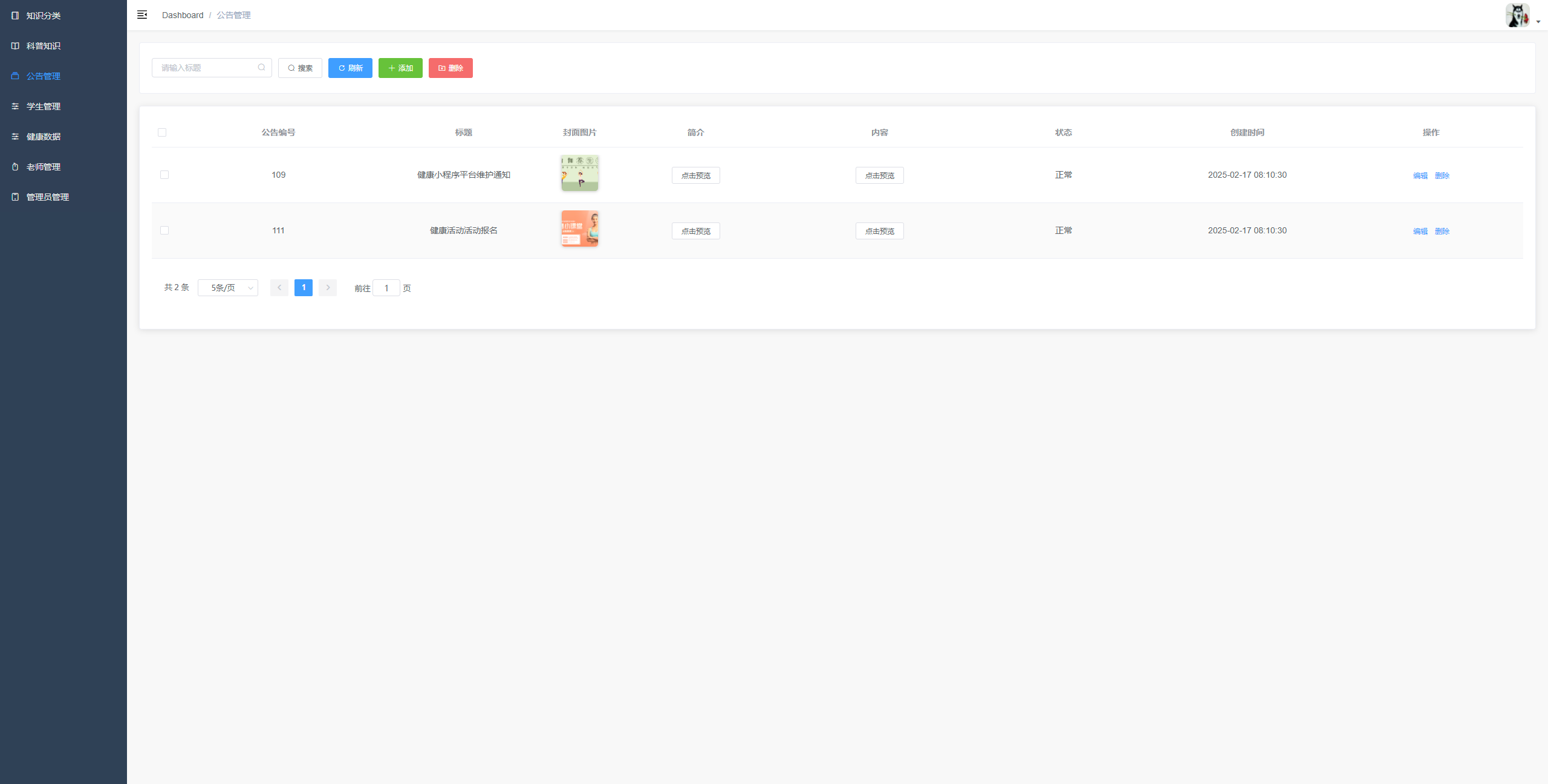Open 管理员管理 menu item
Viewport: 1548px width, 784px height.
point(63,197)
